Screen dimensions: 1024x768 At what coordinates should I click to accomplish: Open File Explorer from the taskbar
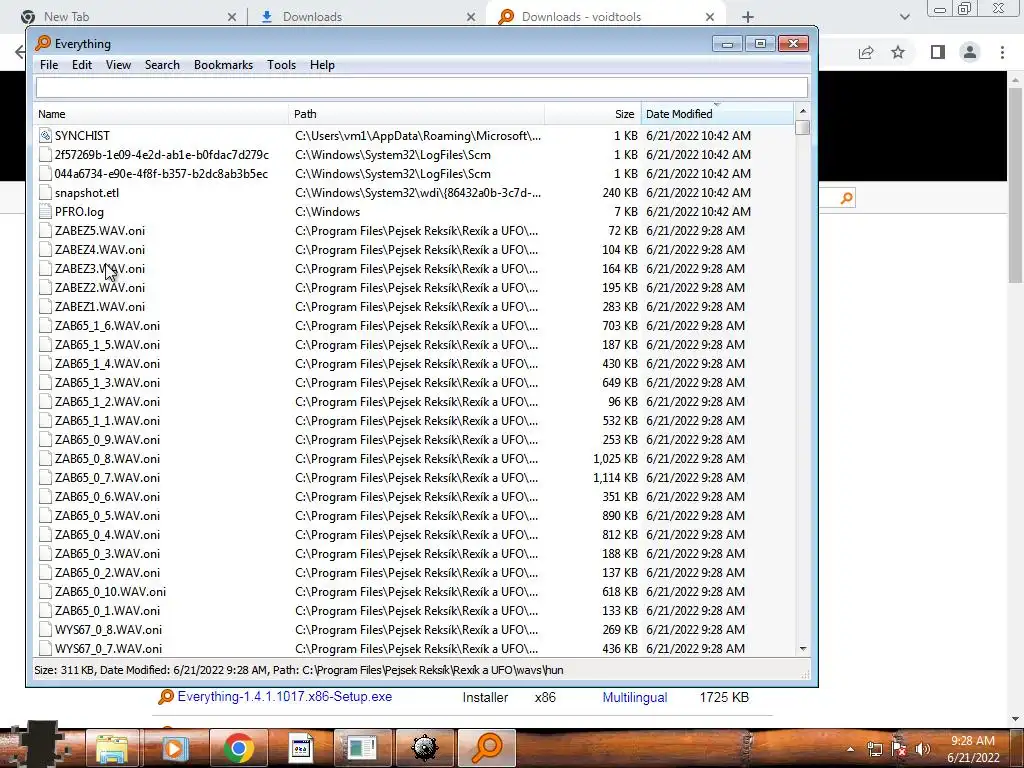pos(112,748)
